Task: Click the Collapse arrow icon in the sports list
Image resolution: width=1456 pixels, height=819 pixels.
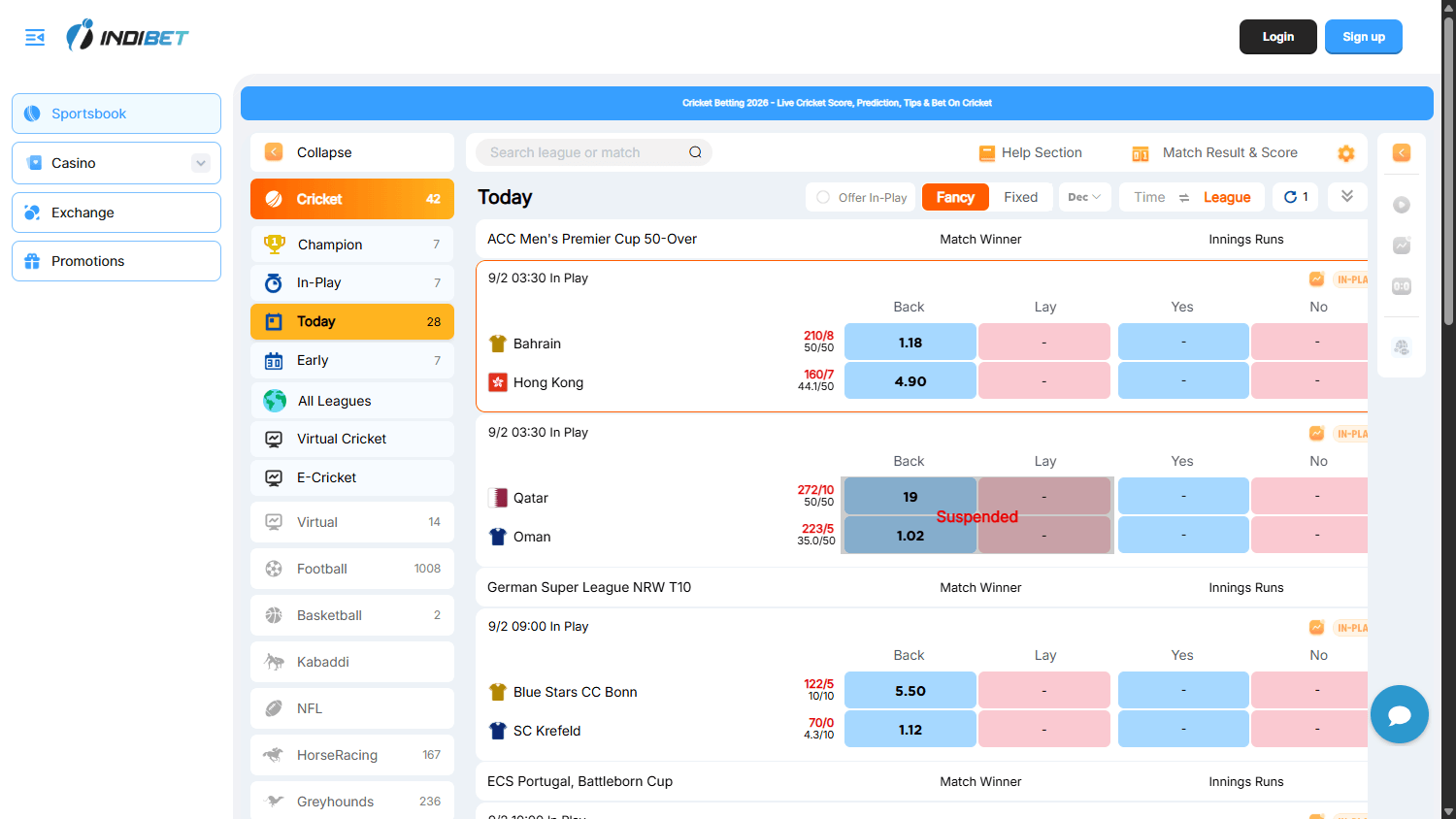Action: pos(274,152)
